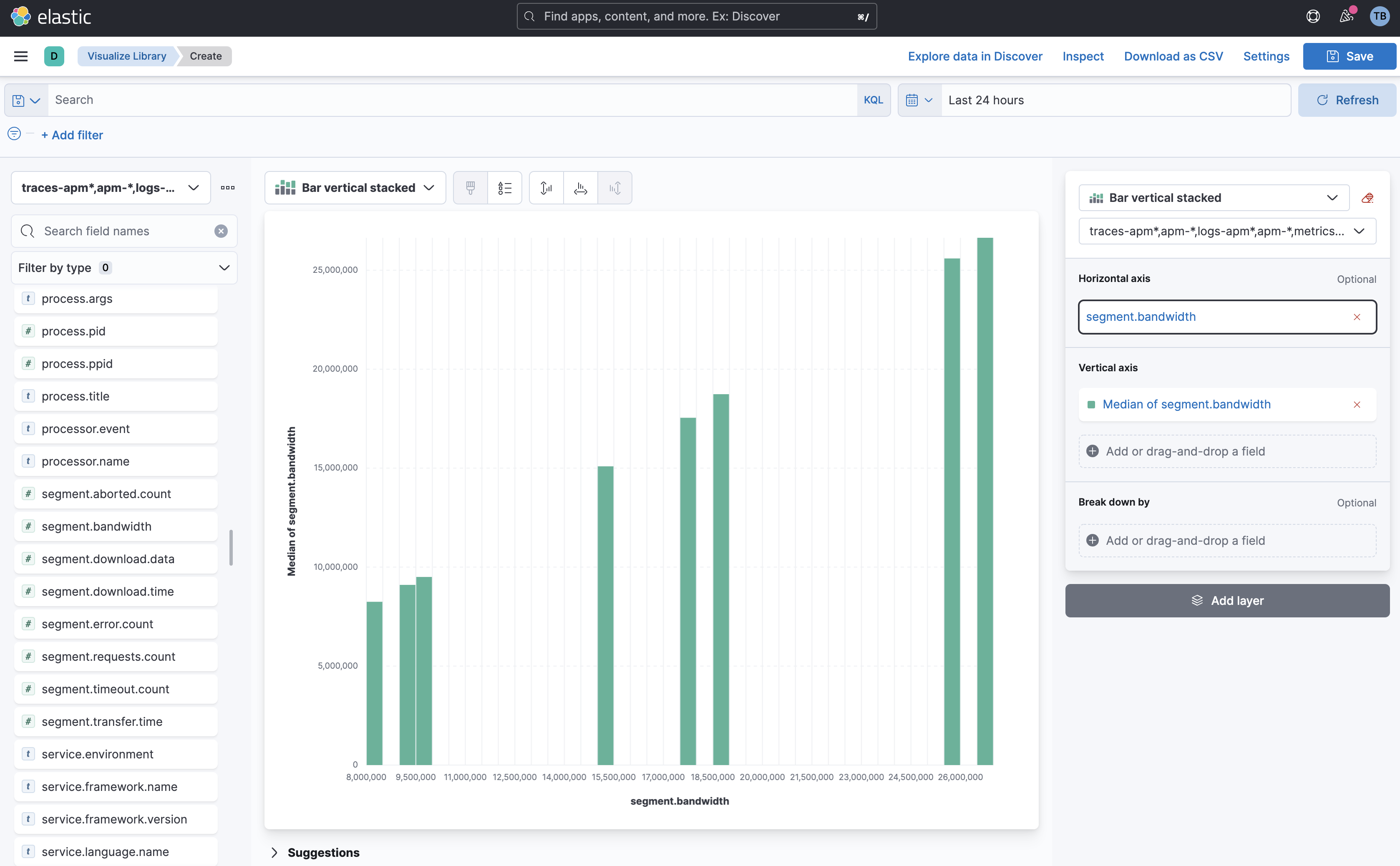Click the Search query input field
The height and width of the screenshot is (866, 1400).
point(452,100)
